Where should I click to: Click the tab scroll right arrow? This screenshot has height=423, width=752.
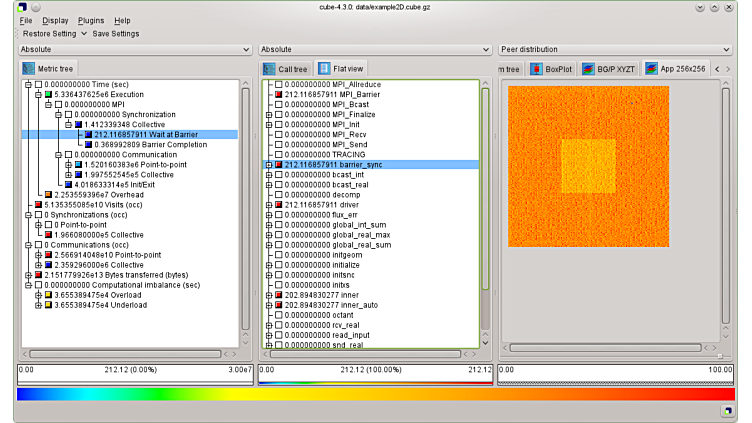coord(731,69)
